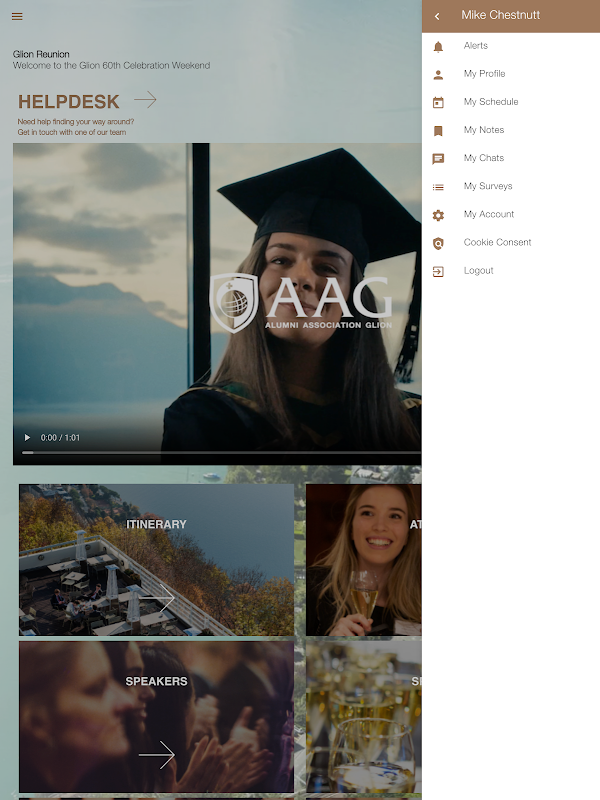Select My Account in the side menu
The height and width of the screenshot is (800, 600).
point(511,214)
